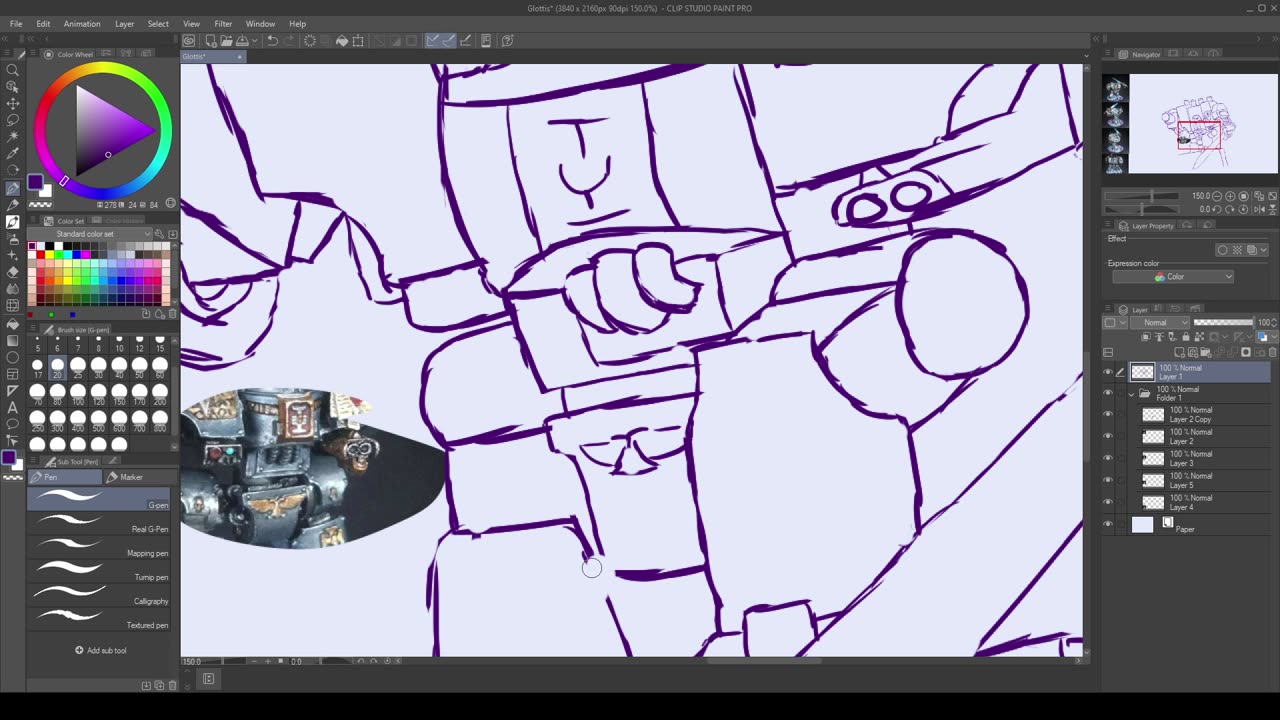Select the Calligraphy sub tool
Image resolution: width=1280 pixels, height=720 pixels.
100,594
